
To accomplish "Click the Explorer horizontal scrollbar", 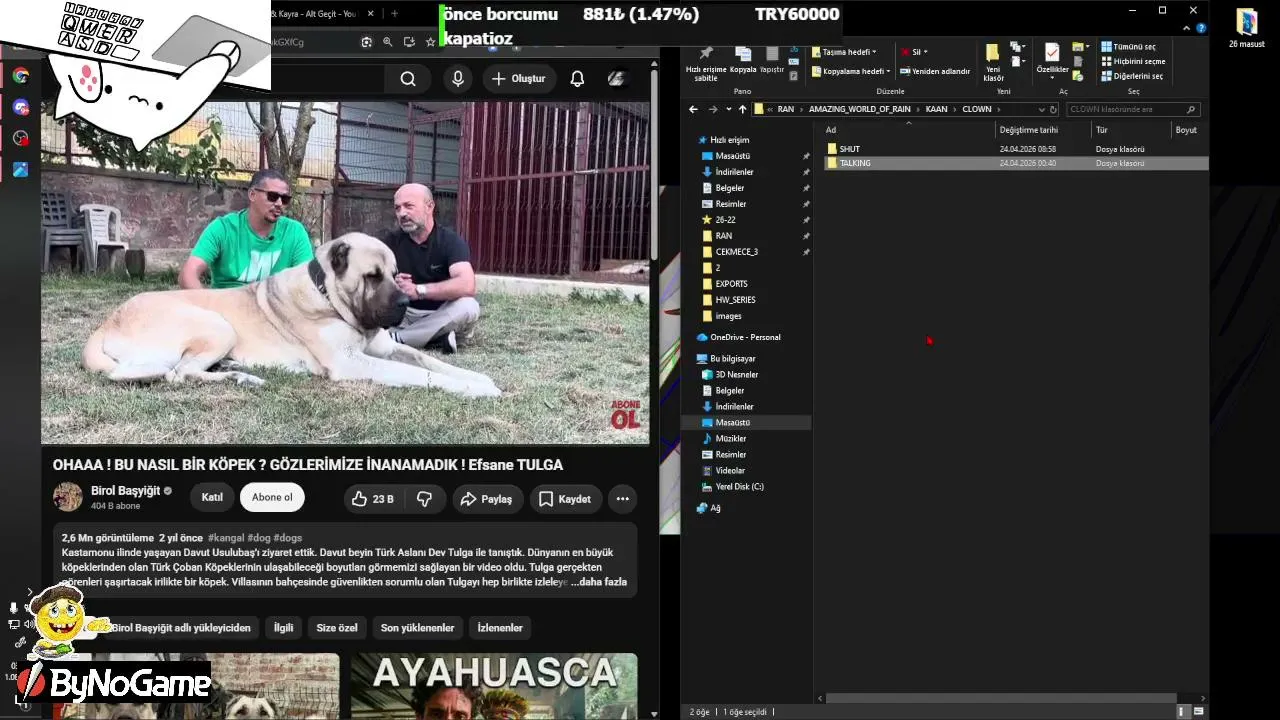I will 1000,699.
